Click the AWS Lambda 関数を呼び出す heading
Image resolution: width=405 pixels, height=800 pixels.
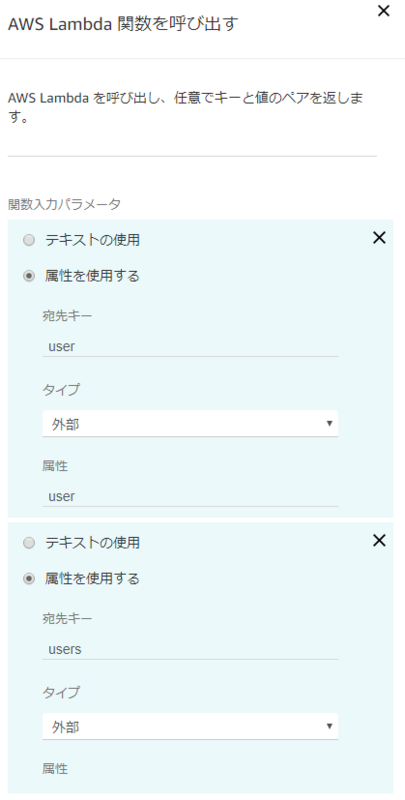123,24
